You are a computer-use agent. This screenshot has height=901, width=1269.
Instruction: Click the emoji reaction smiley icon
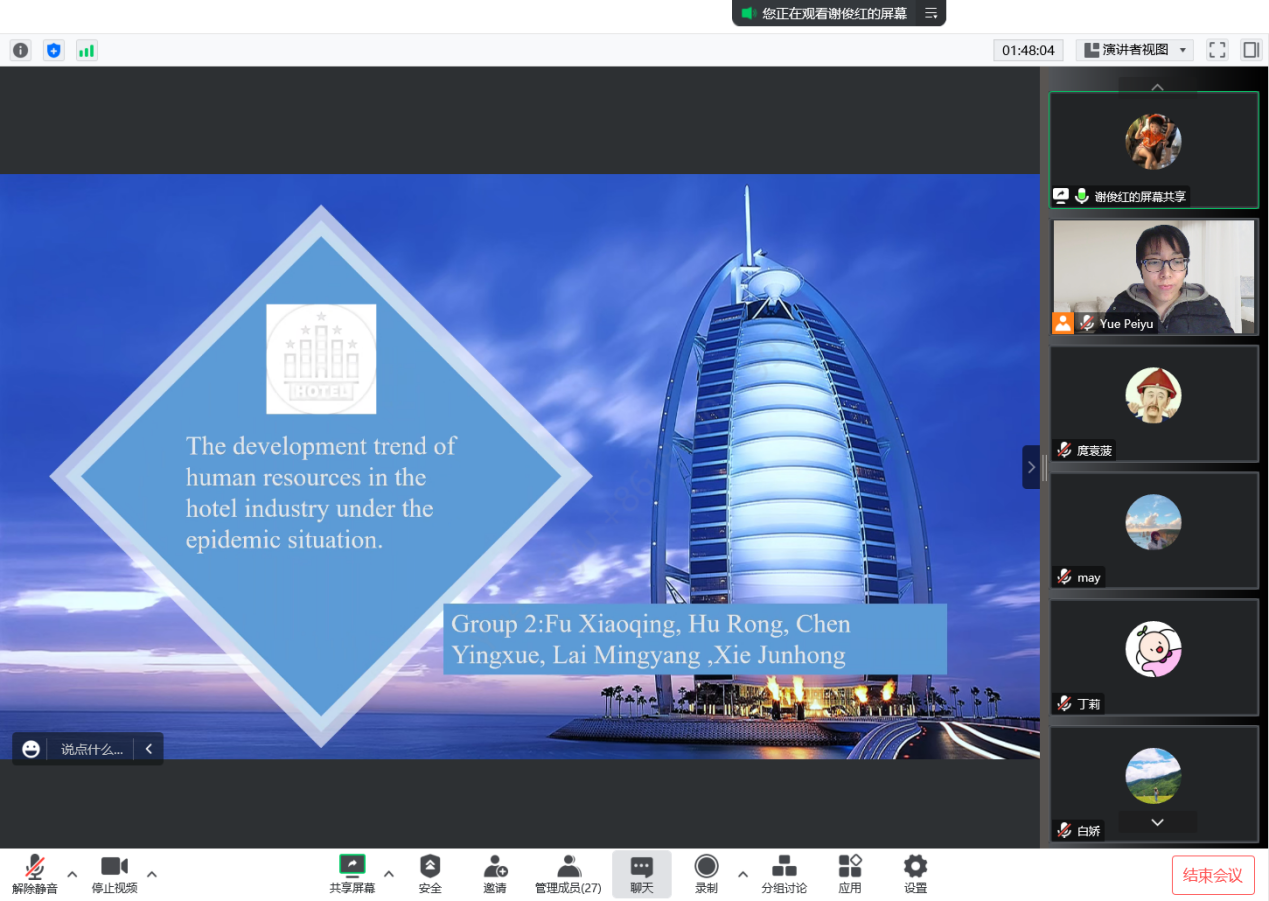pyautogui.click(x=31, y=749)
